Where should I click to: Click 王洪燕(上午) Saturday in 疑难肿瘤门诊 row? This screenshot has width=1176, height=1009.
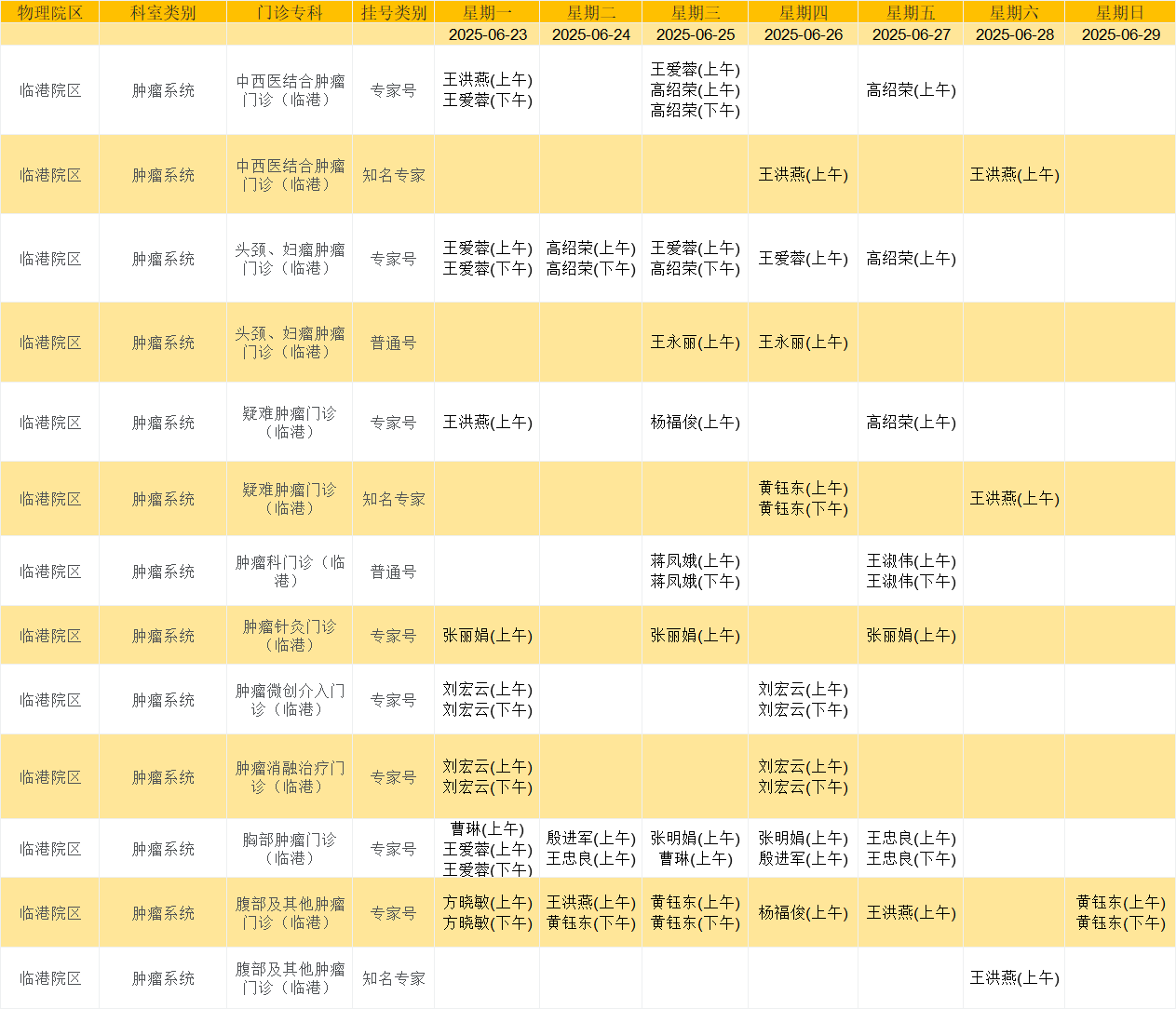click(x=1014, y=499)
